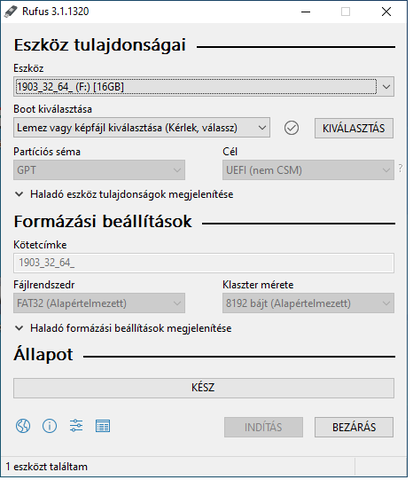
Task: Click the BEZÁRÁS button
Action: click(x=354, y=427)
